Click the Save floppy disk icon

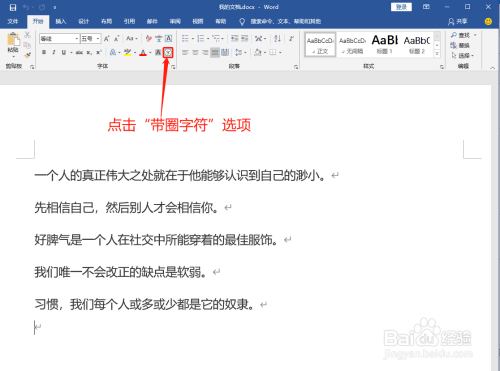tap(13, 7)
